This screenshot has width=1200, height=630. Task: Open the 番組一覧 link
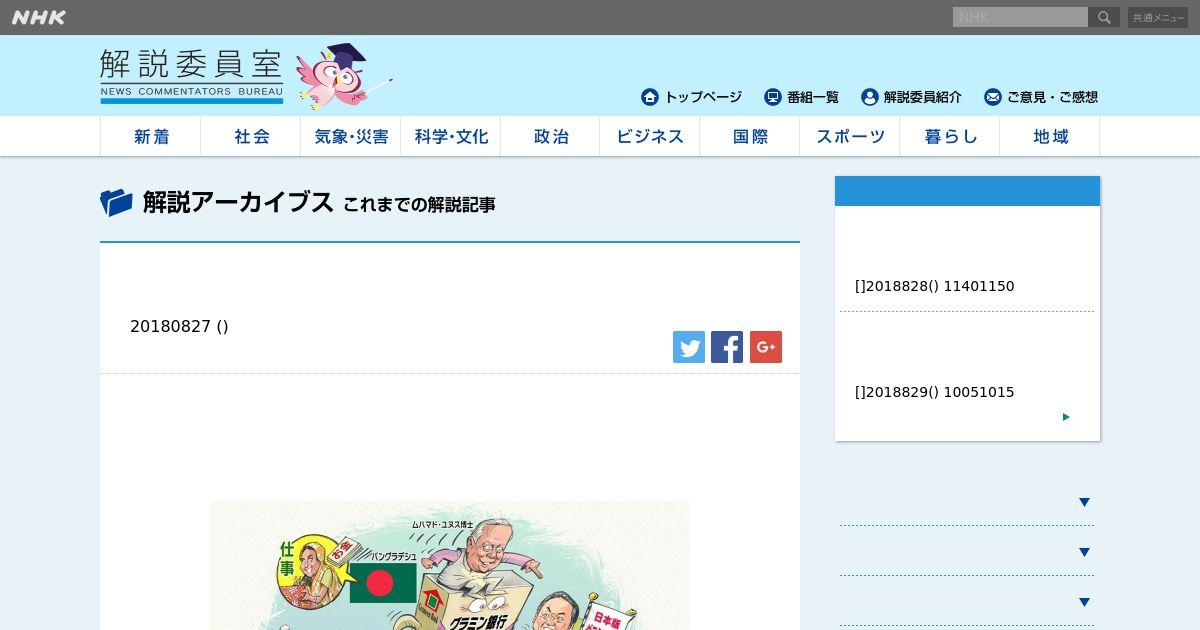[x=813, y=97]
